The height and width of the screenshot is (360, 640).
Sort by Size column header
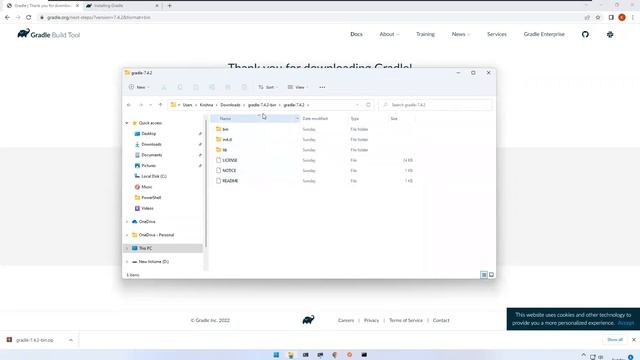[394, 118]
